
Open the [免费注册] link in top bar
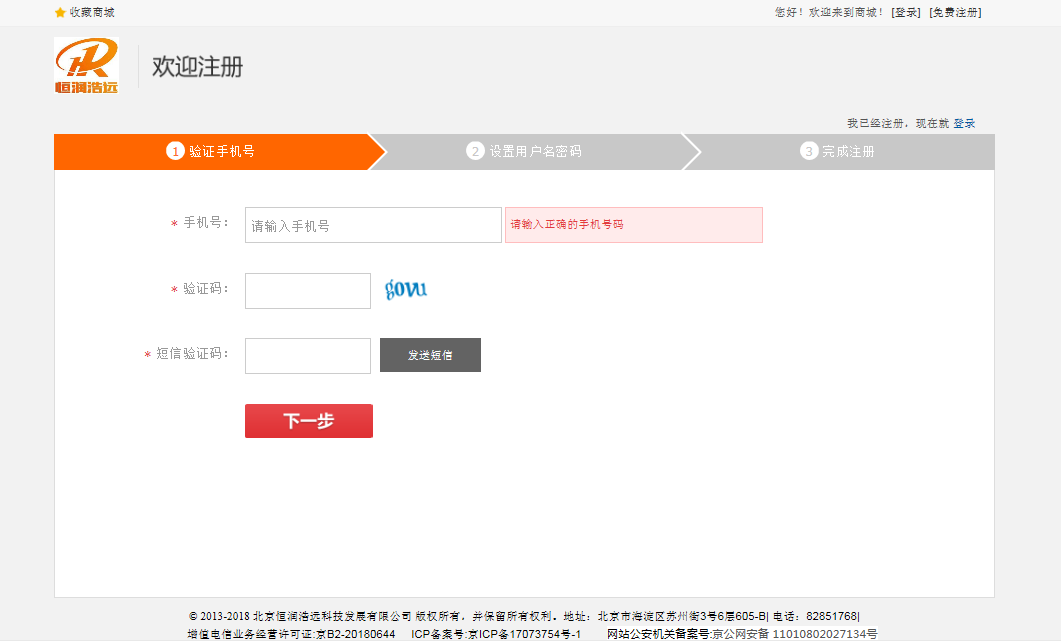click(x=955, y=12)
